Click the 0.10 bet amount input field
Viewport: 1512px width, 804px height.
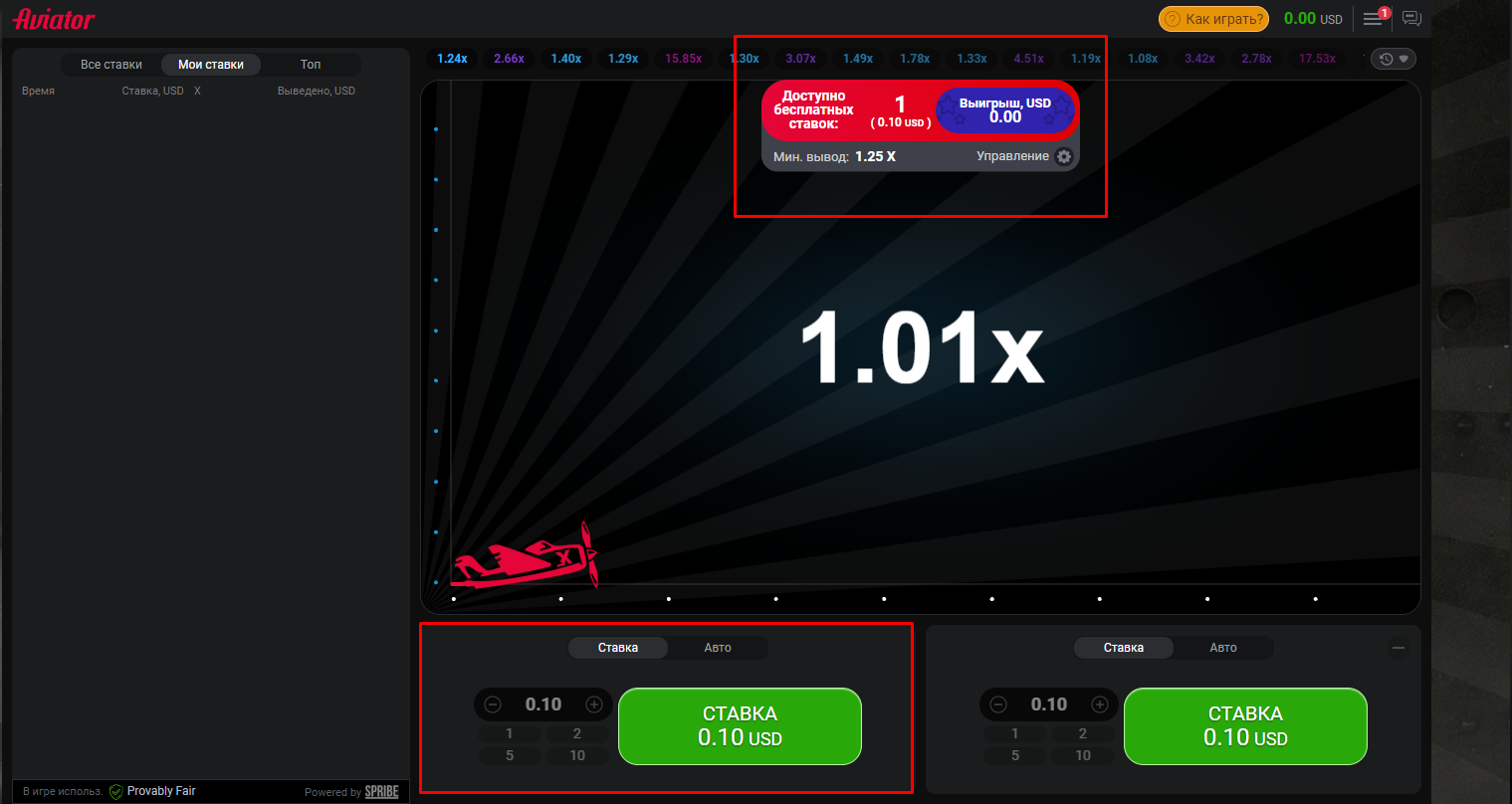[542, 703]
